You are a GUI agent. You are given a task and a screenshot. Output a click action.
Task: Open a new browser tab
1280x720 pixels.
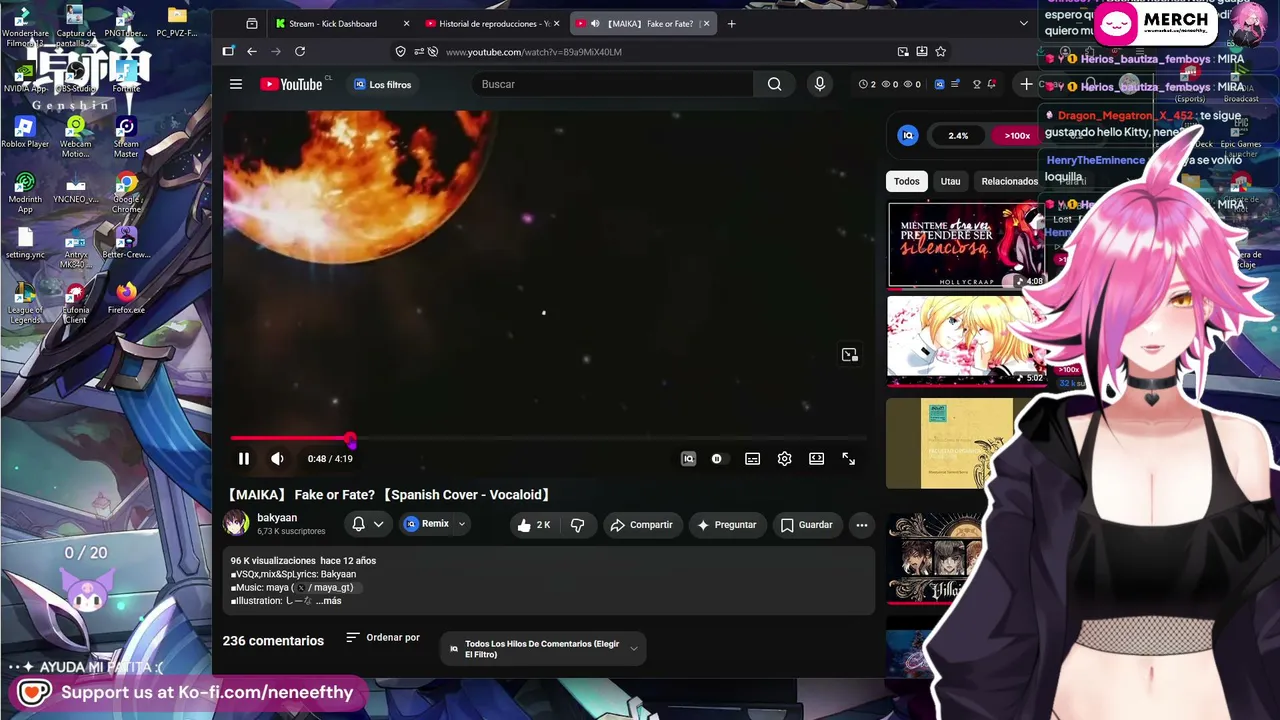click(x=731, y=23)
